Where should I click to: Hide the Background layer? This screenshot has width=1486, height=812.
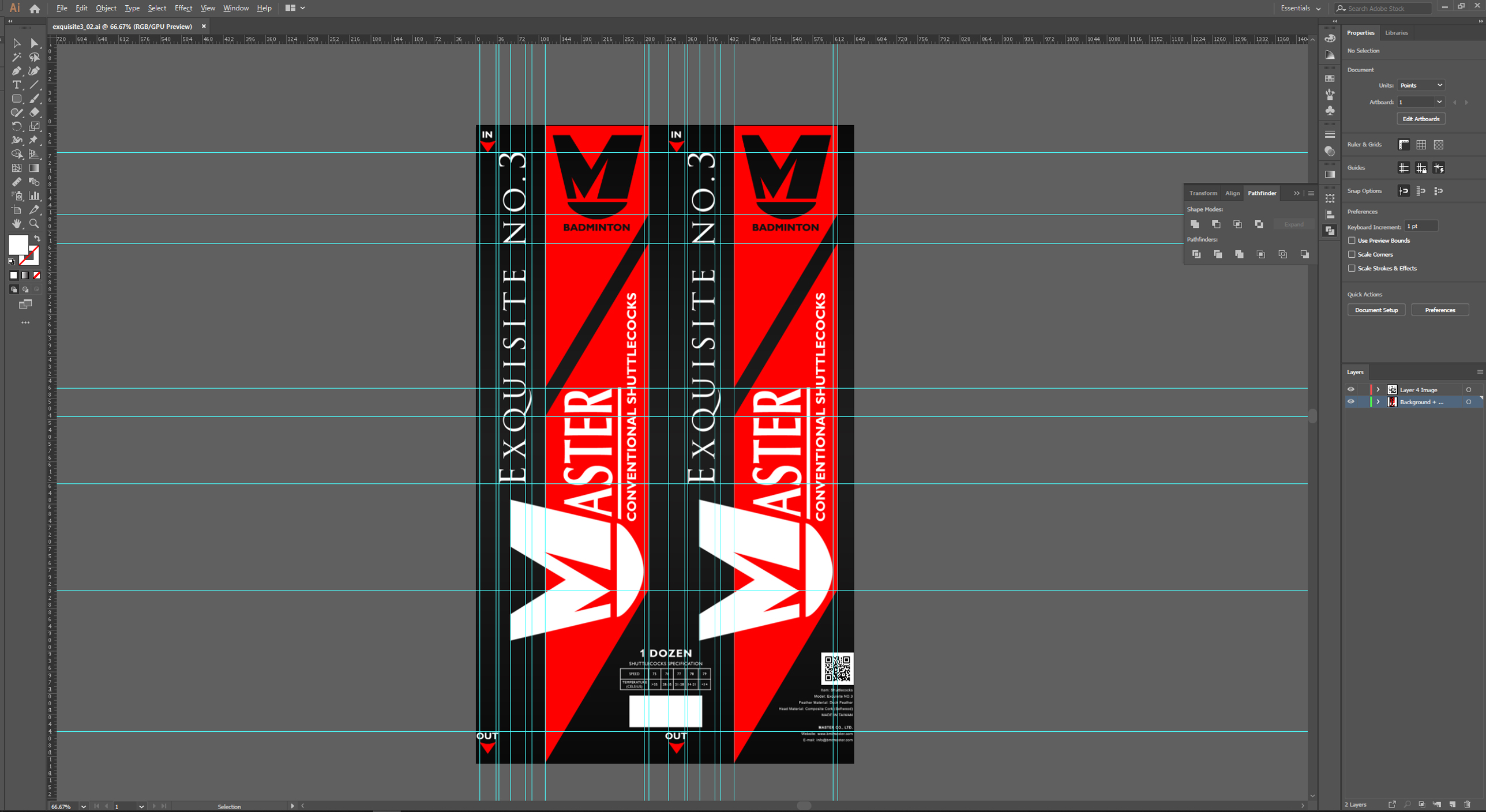tap(1350, 401)
